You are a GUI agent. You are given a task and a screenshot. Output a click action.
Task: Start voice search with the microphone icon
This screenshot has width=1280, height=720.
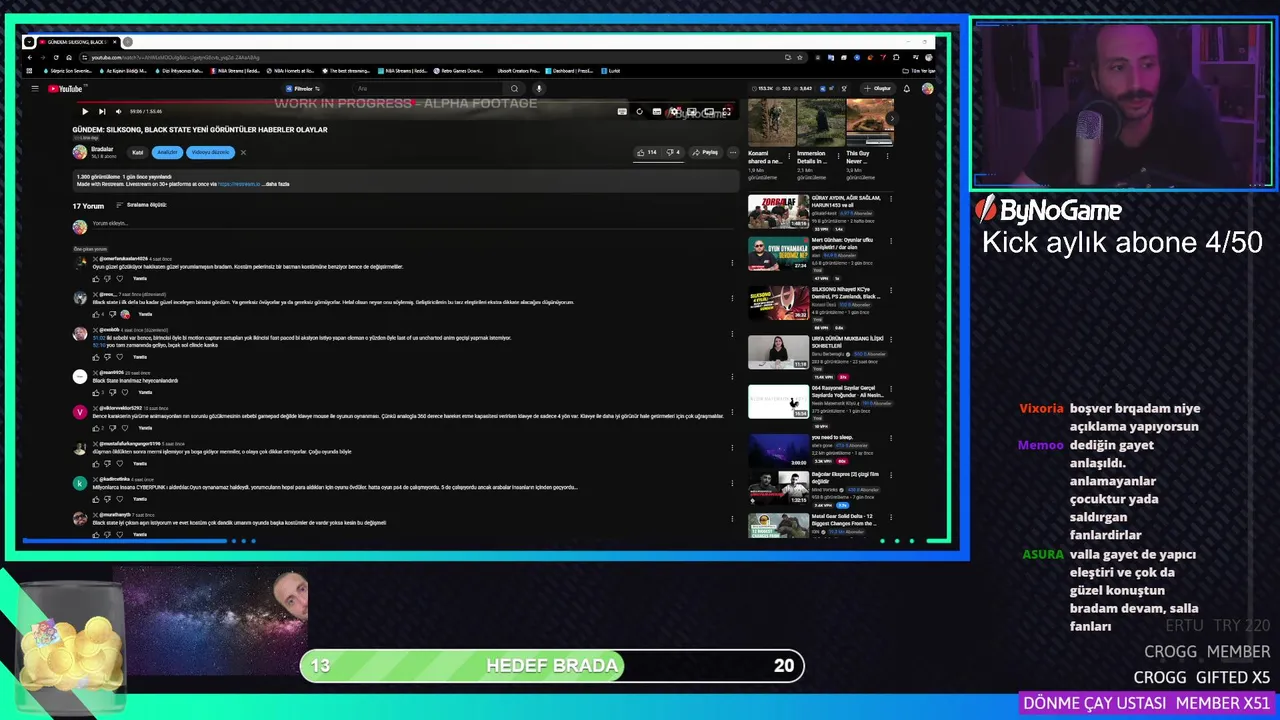pyautogui.click(x=538, y=88)
